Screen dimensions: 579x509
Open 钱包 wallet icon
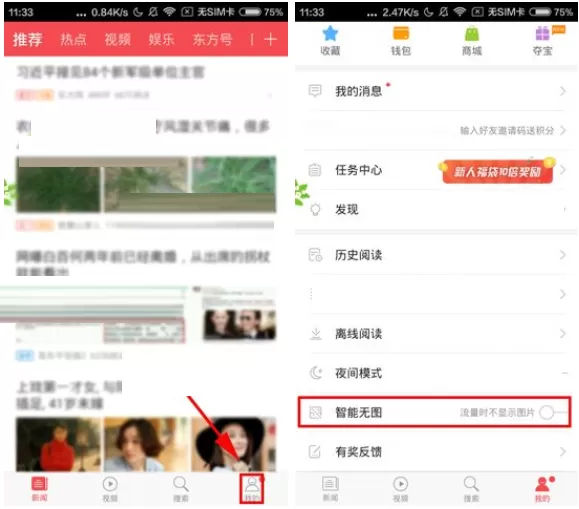tap(401, 34)
